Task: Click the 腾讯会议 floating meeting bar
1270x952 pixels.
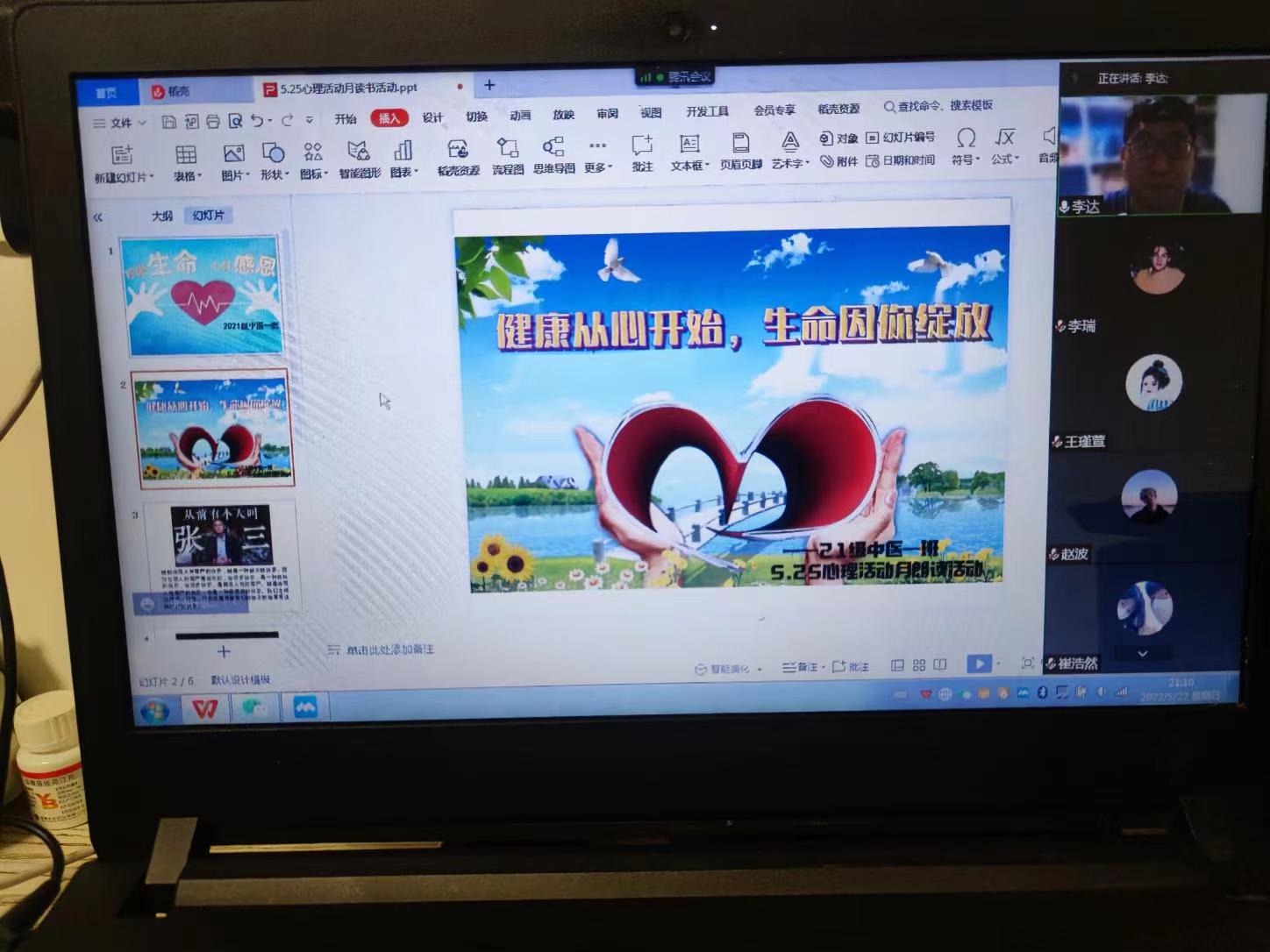Action: pos(674,77)
